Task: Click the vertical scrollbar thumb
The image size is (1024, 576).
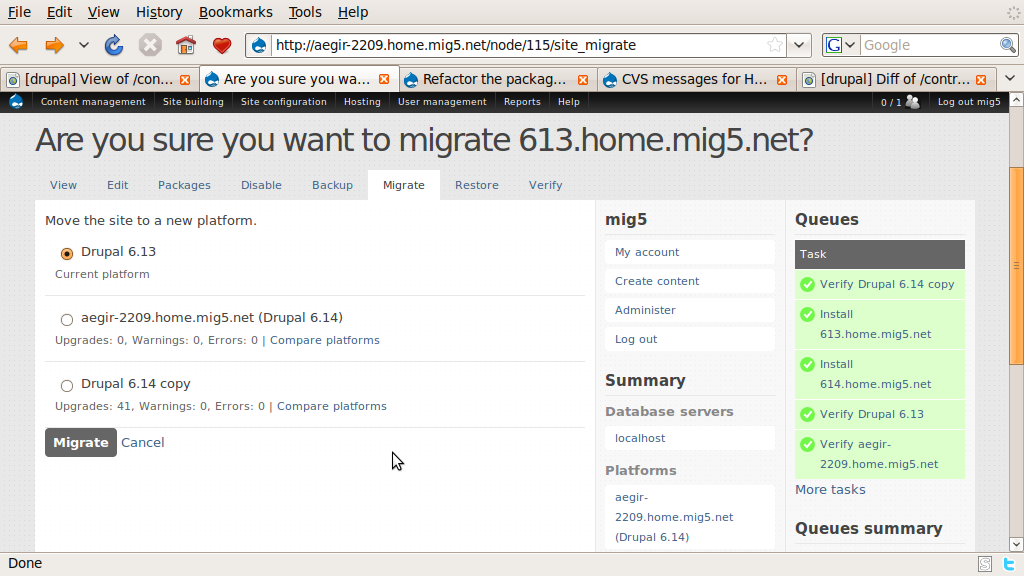Action: click(1016, 266)
